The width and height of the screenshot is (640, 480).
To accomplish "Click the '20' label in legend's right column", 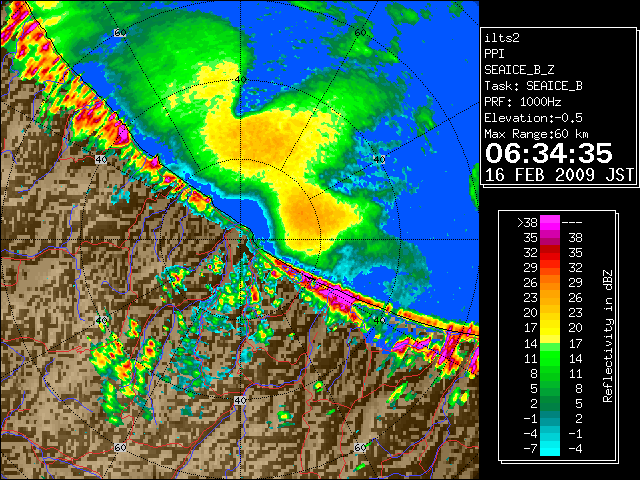I will (575, 328).
